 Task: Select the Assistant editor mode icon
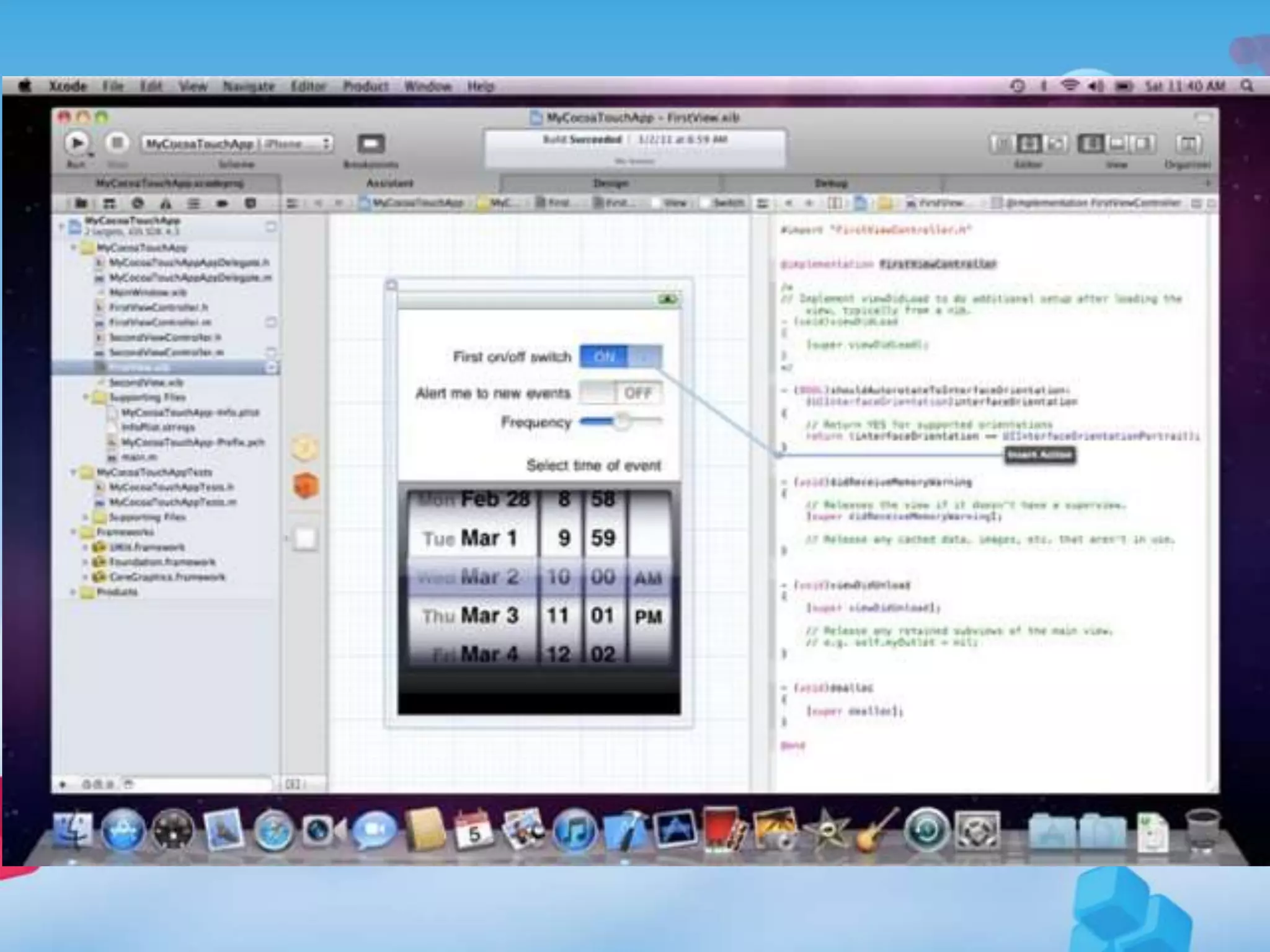pos(1028,144)
